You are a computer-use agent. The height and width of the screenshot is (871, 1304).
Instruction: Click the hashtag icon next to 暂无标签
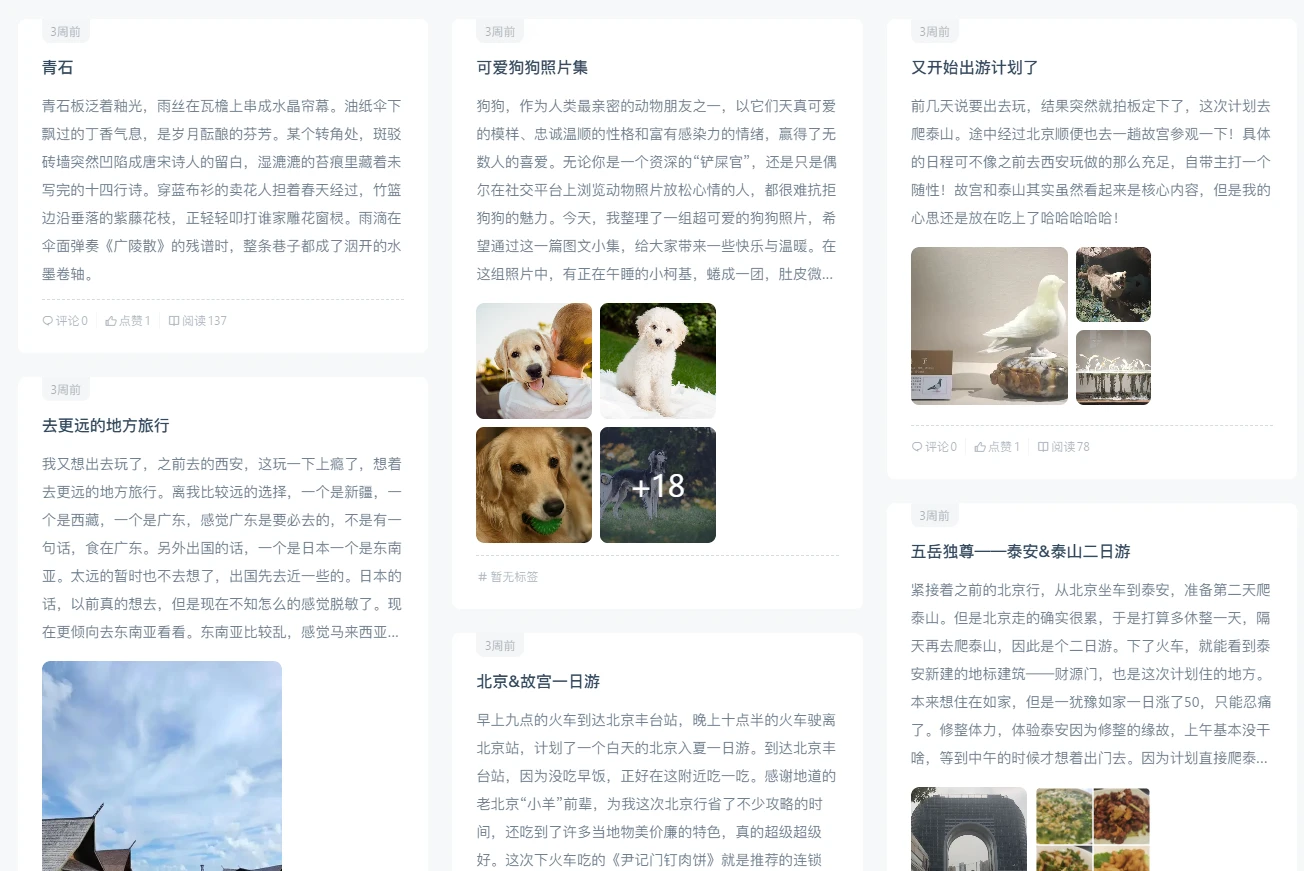tap(482, 577)
